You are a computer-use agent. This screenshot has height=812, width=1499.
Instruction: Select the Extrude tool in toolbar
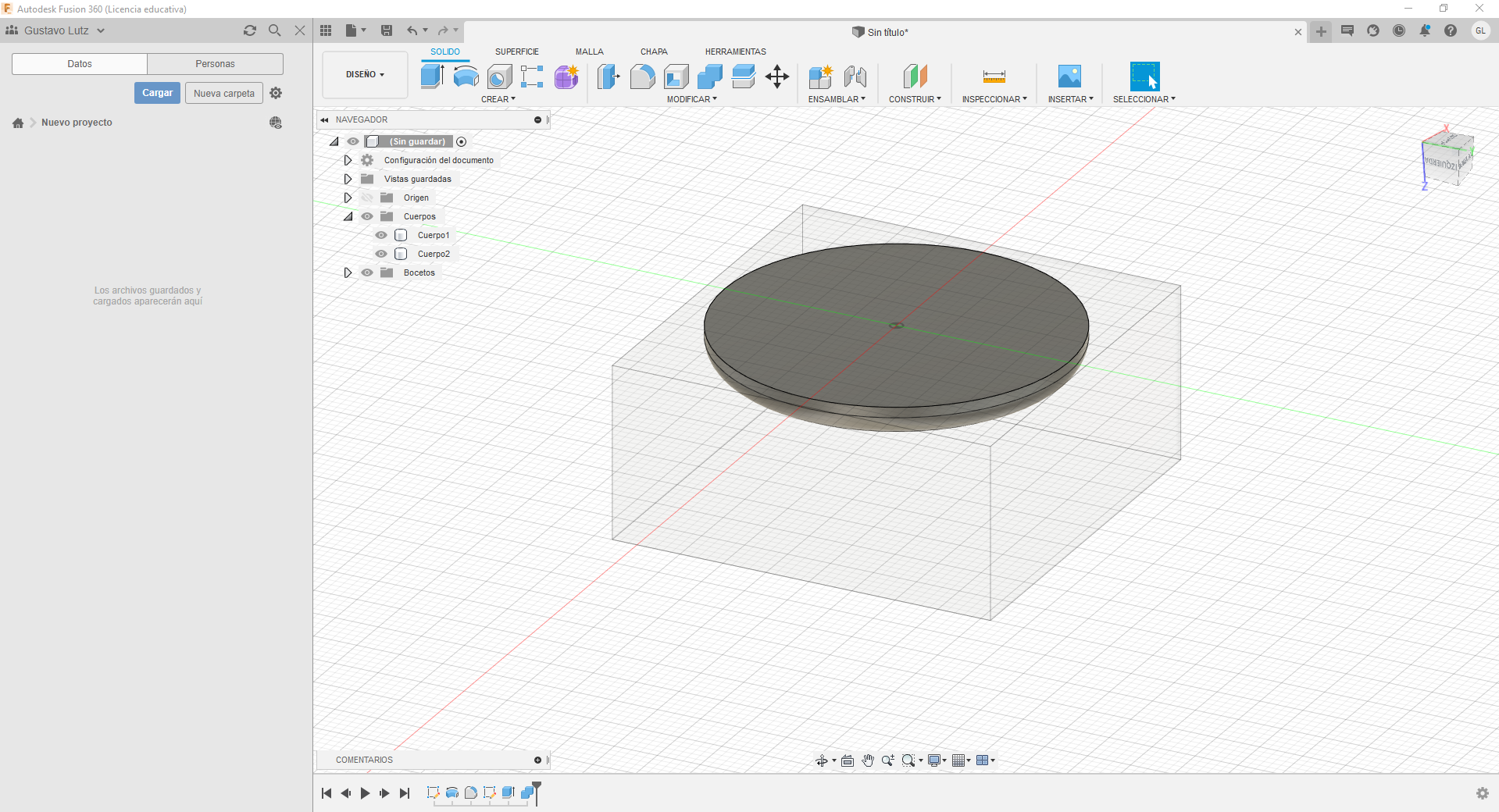[x=432, y=76]
